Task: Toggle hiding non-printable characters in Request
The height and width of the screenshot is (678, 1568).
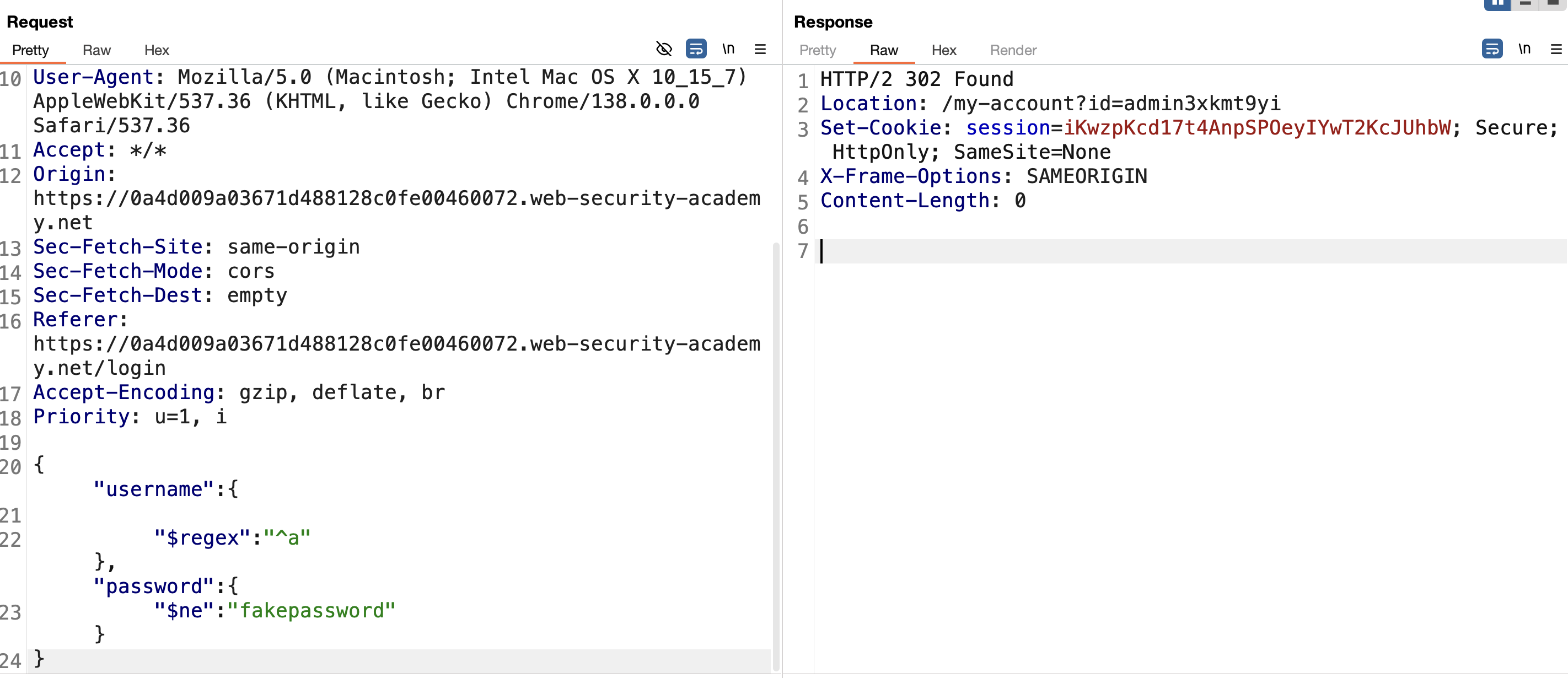Action: click(663, 49)
